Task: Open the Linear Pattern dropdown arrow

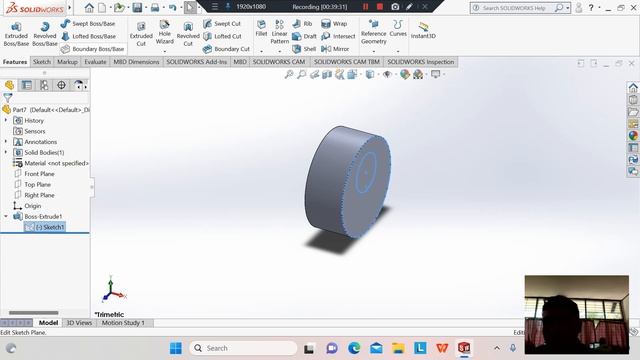Action: click(280, 51)
